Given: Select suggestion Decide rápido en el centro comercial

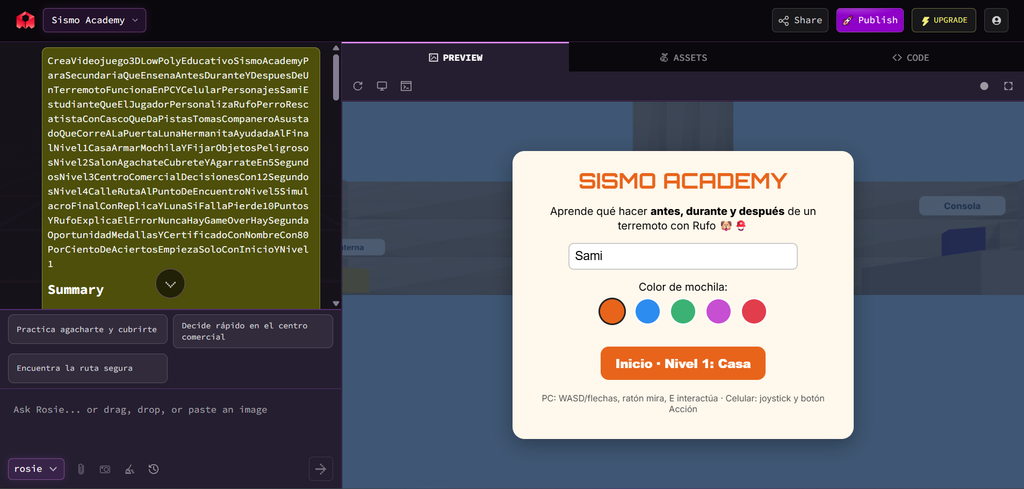Looking at the screenshot, I should pos(253,331).
